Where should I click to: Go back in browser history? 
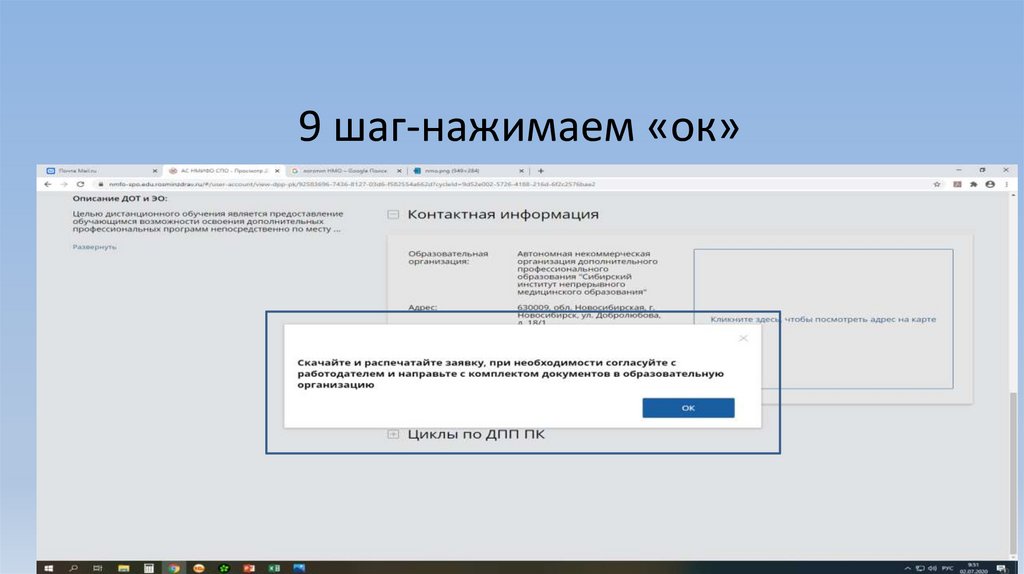click(x=48, y=184)
